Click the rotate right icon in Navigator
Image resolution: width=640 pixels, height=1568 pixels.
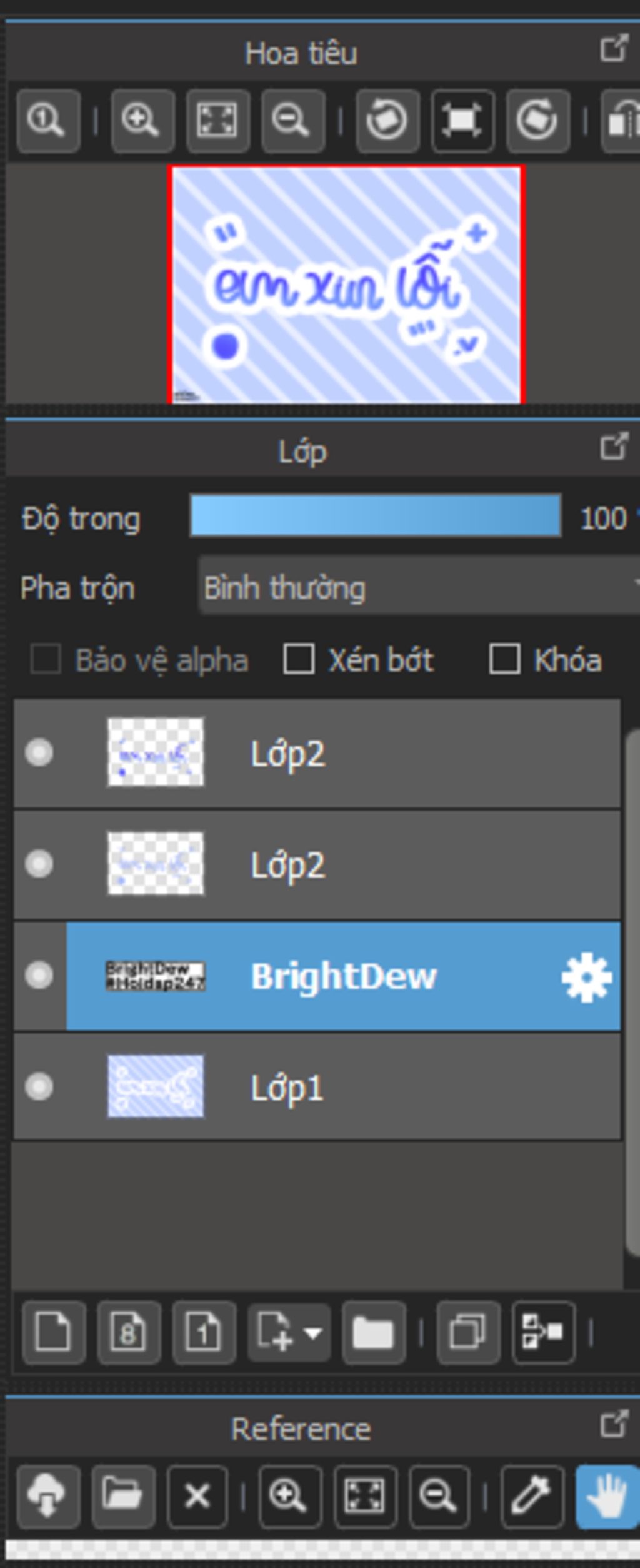point(537,120)
